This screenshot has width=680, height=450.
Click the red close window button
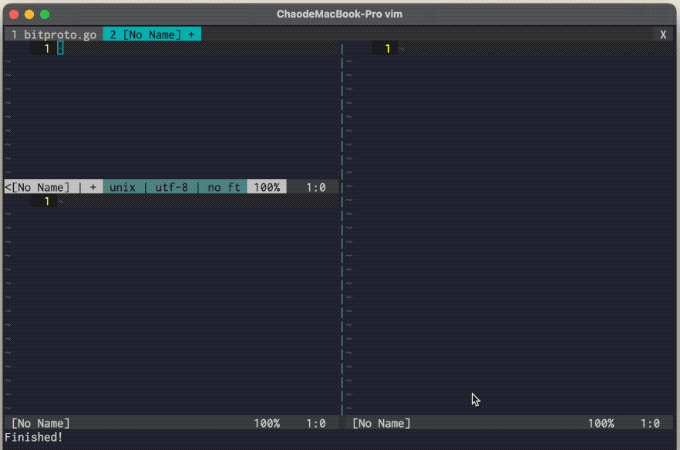[x=13, y=14]
